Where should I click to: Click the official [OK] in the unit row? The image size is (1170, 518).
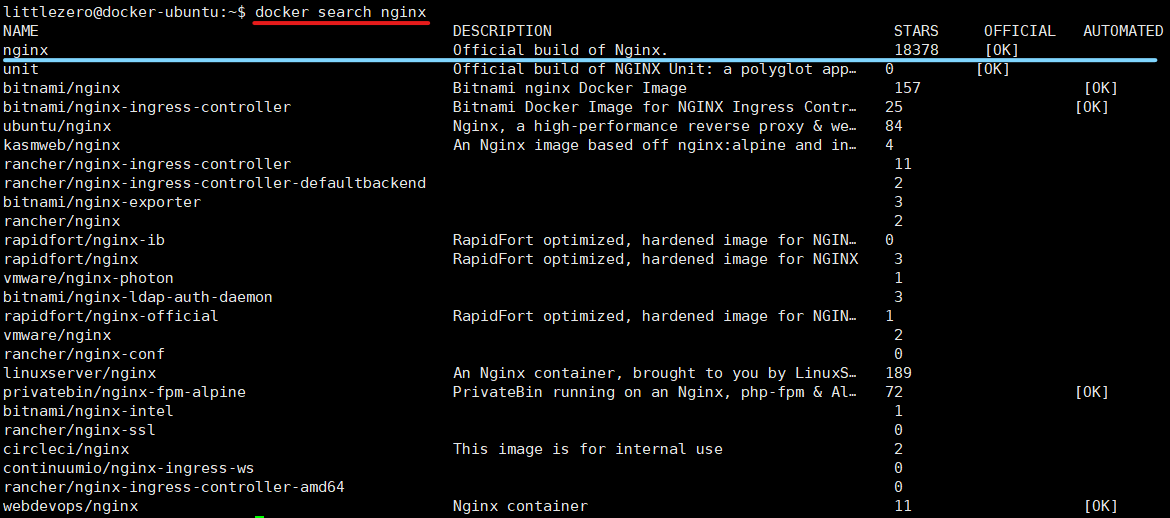(993, 69)
